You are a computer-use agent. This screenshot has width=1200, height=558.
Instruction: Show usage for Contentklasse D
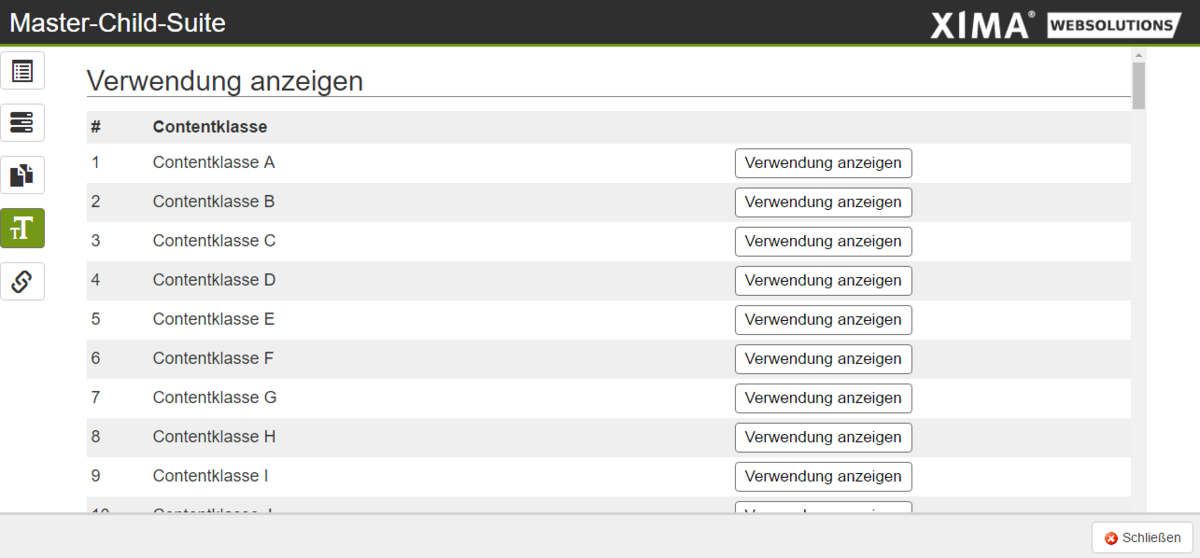click(823, 280)
